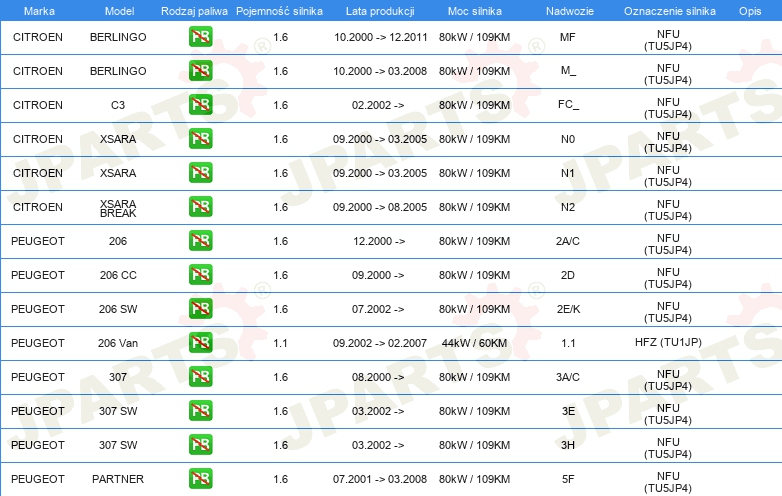Image resolution: width=782 pixels, height=496 pixels.
Task: Click the fuel icon in the Peugeot 307 3A/C row
Action: click(200, 377)
